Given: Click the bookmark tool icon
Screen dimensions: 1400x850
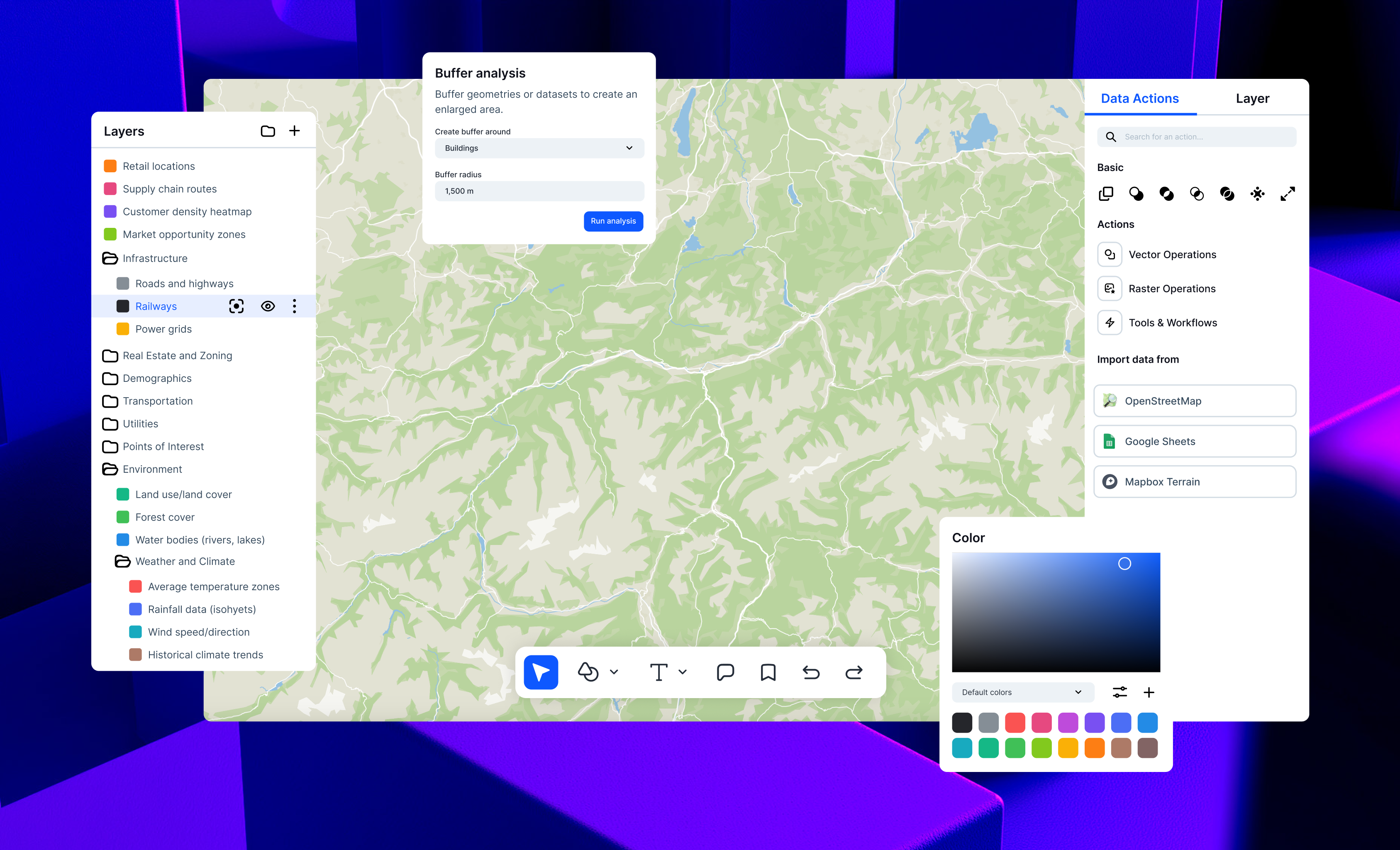Looking at the screenshot, I should [x=768, y=672].
